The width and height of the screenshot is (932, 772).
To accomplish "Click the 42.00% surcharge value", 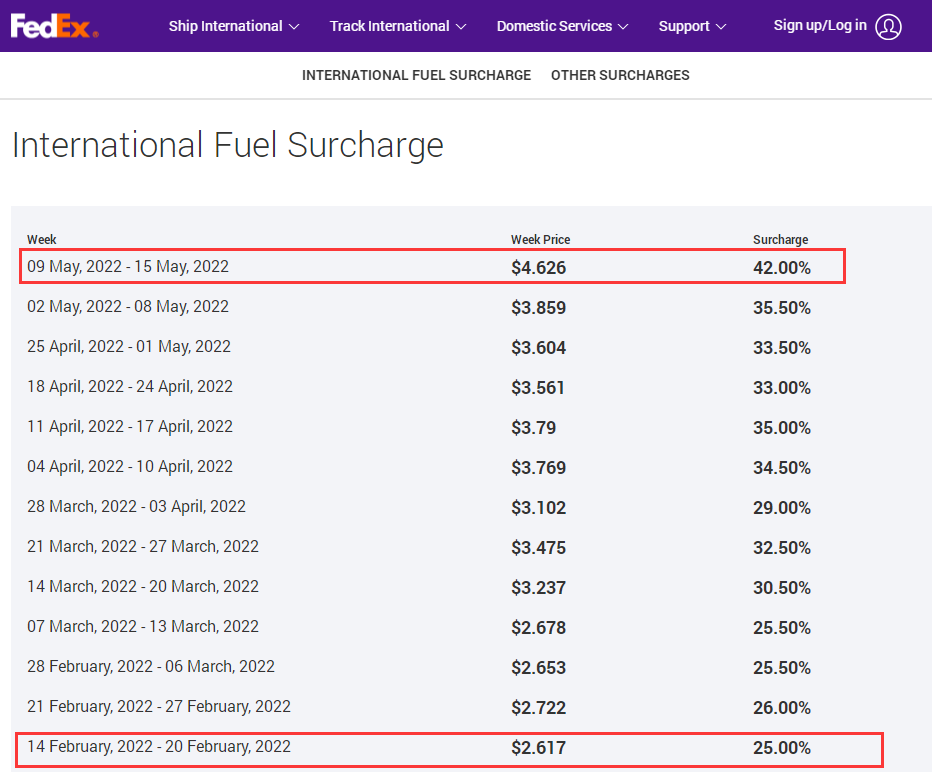I will (781, 268).
